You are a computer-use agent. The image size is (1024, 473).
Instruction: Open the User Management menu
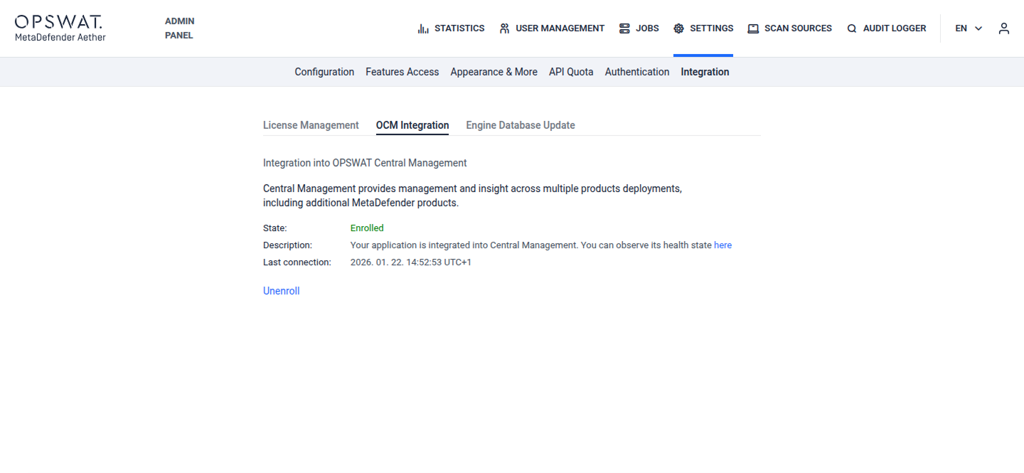click(552, 29)
